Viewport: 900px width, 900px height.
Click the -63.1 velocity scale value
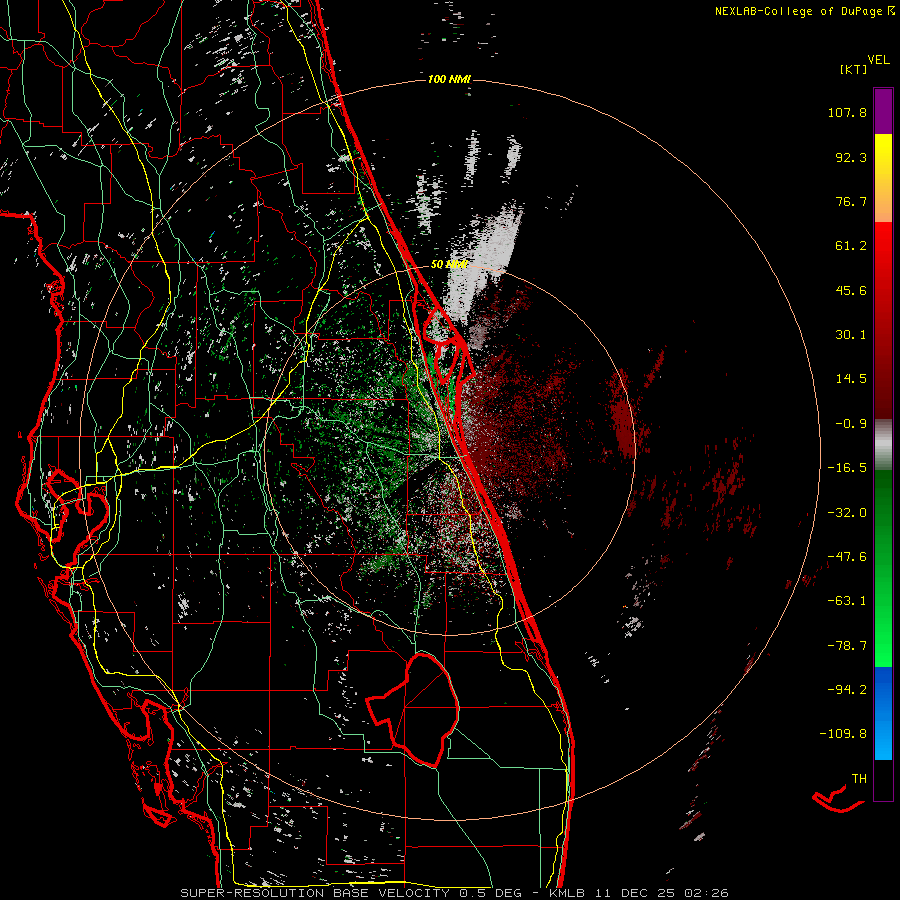(x=847, y=601)
